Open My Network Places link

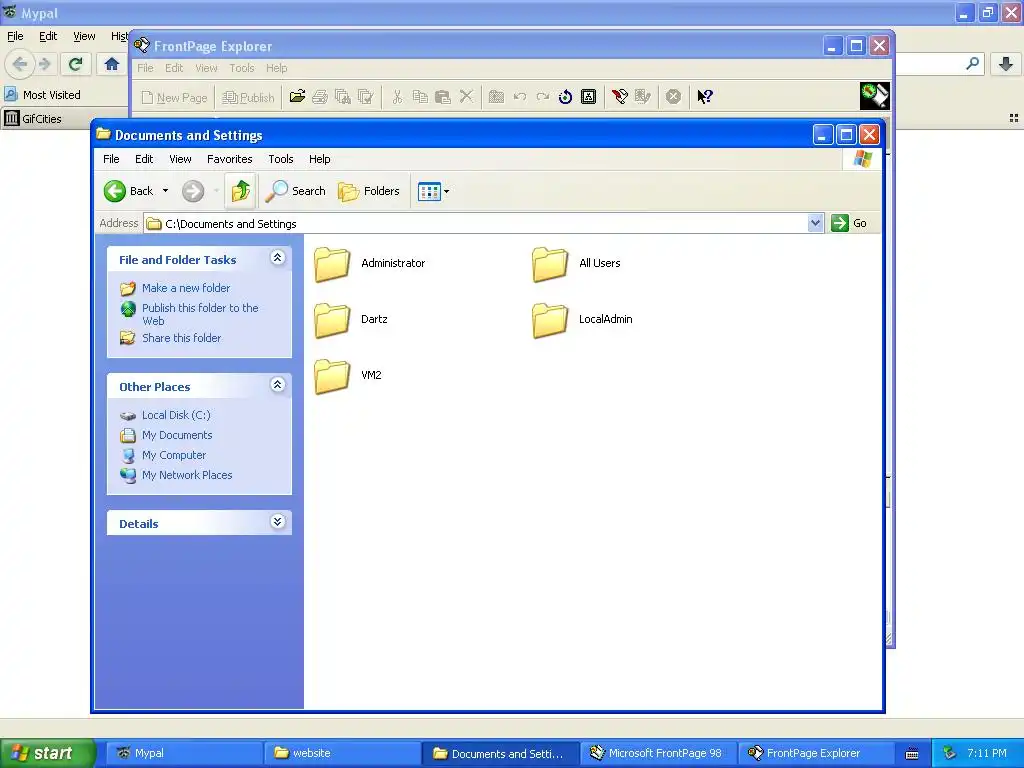pyautogui.click(x=187, y=475)
